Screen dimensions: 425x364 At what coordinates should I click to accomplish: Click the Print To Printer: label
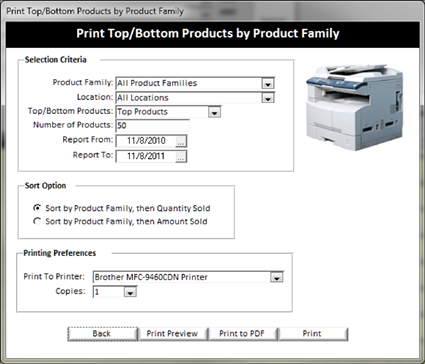(x=54, y=277)
